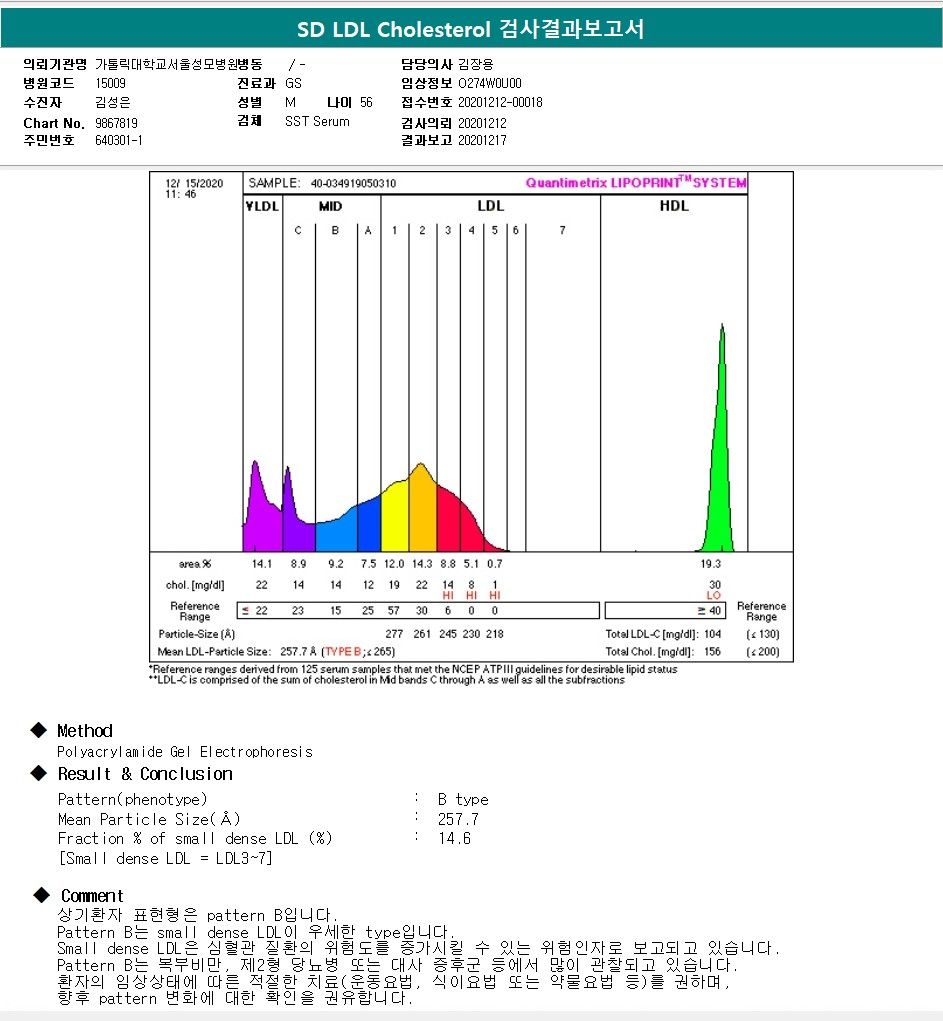Select Total LDL-C value "104"
Viewport: 943px width, 1021px height.
[x=712, y=634]
